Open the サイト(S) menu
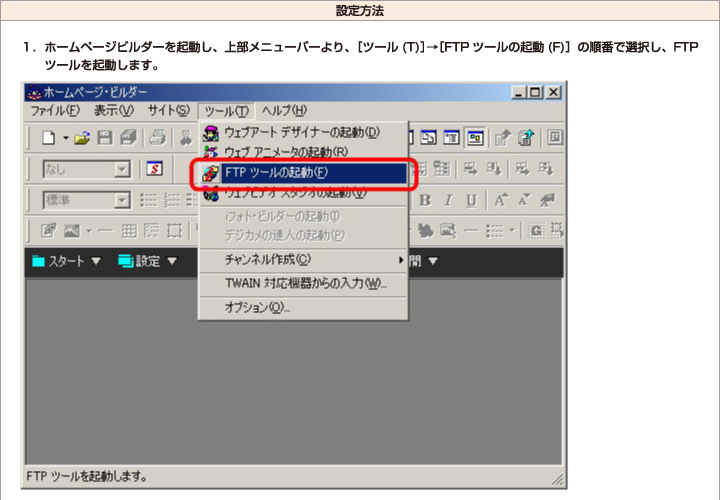The height and width of the screenshot is (500, 720). point(169,111)
